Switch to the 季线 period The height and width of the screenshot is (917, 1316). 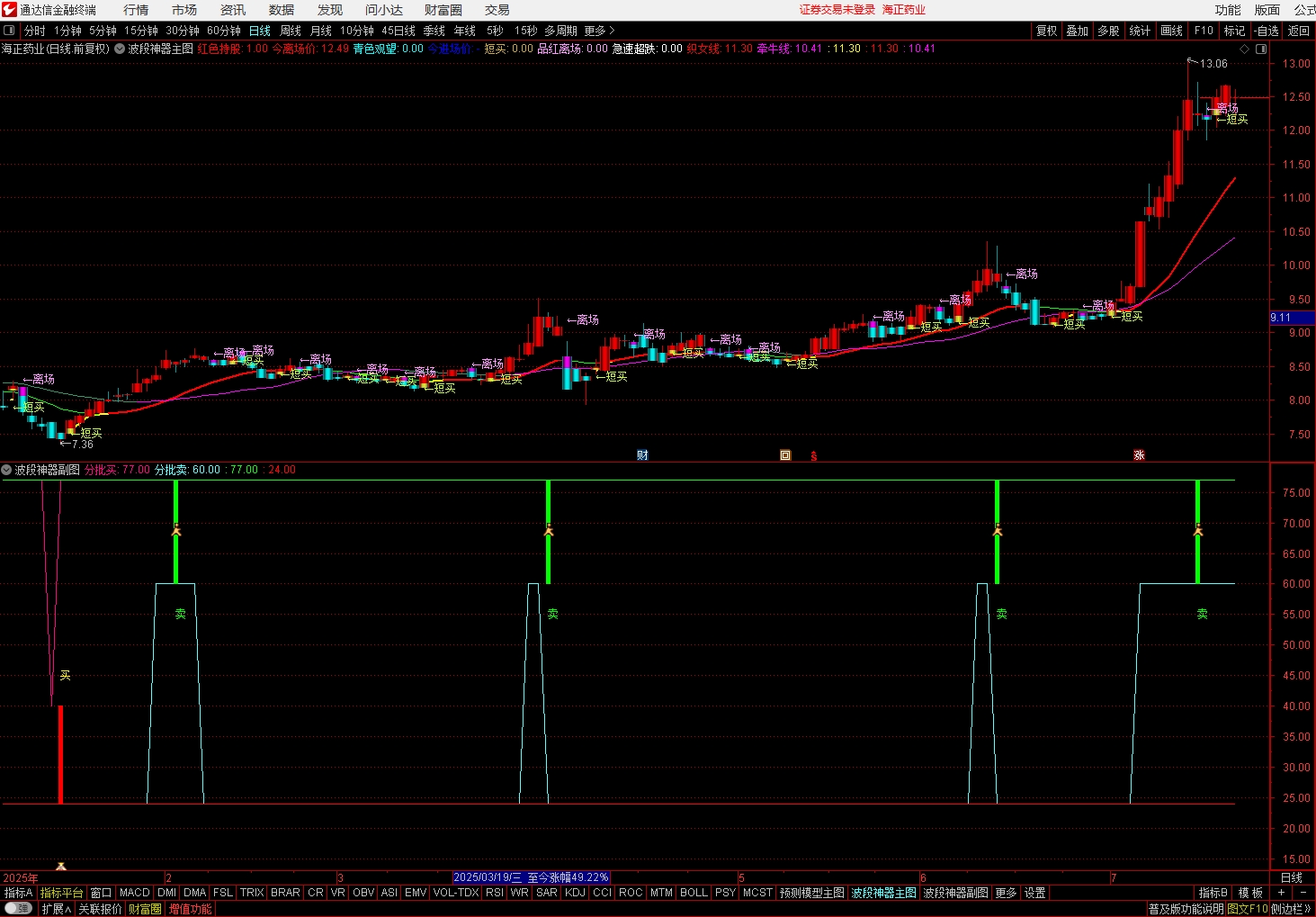(x=434, y=31)
